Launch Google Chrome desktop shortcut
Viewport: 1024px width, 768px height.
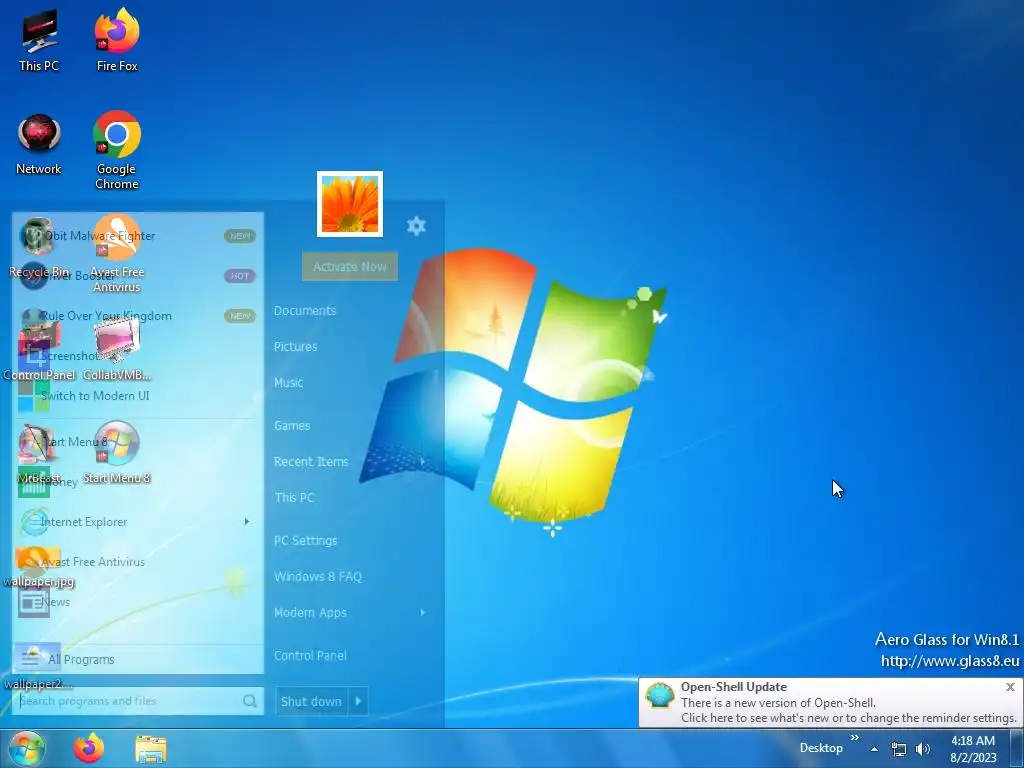click(x=117, y=151)
